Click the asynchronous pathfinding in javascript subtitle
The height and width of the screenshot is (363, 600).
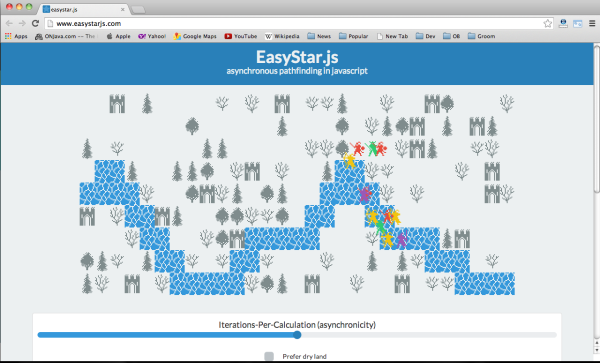(x=297, y=71)
